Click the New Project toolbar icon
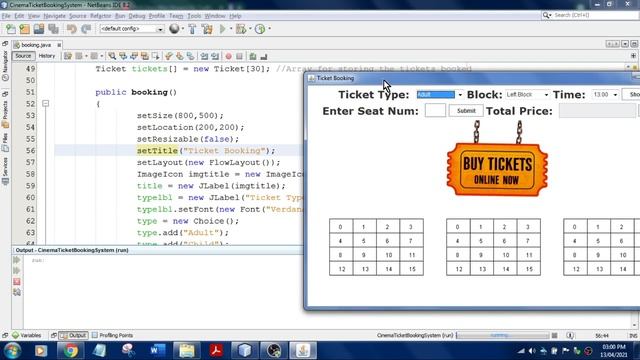Viewport: 640px width, 360px height. point(24,29)
